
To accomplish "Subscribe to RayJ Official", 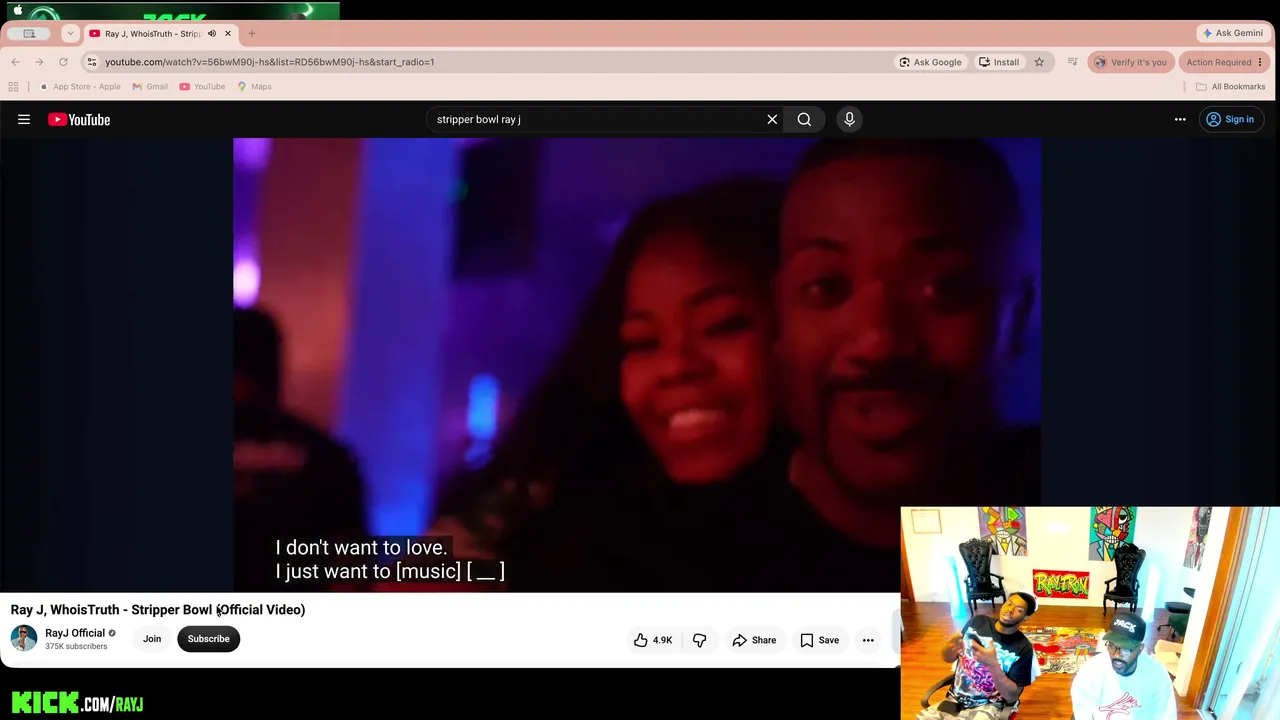I will click(208, 639).
